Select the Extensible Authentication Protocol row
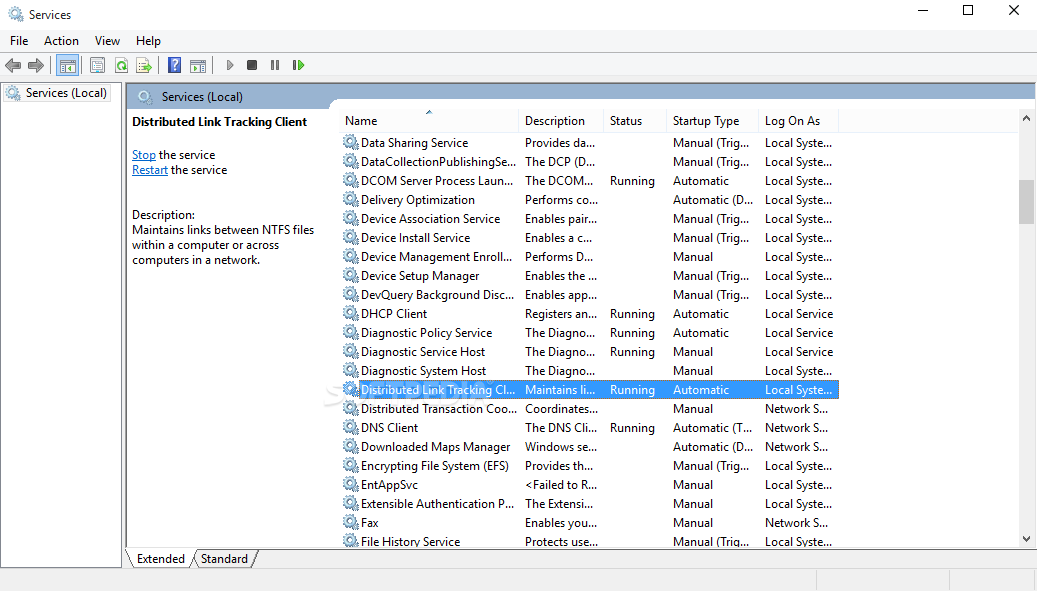The height and width of the screenshot is (591, 1037). click(590, 504)
